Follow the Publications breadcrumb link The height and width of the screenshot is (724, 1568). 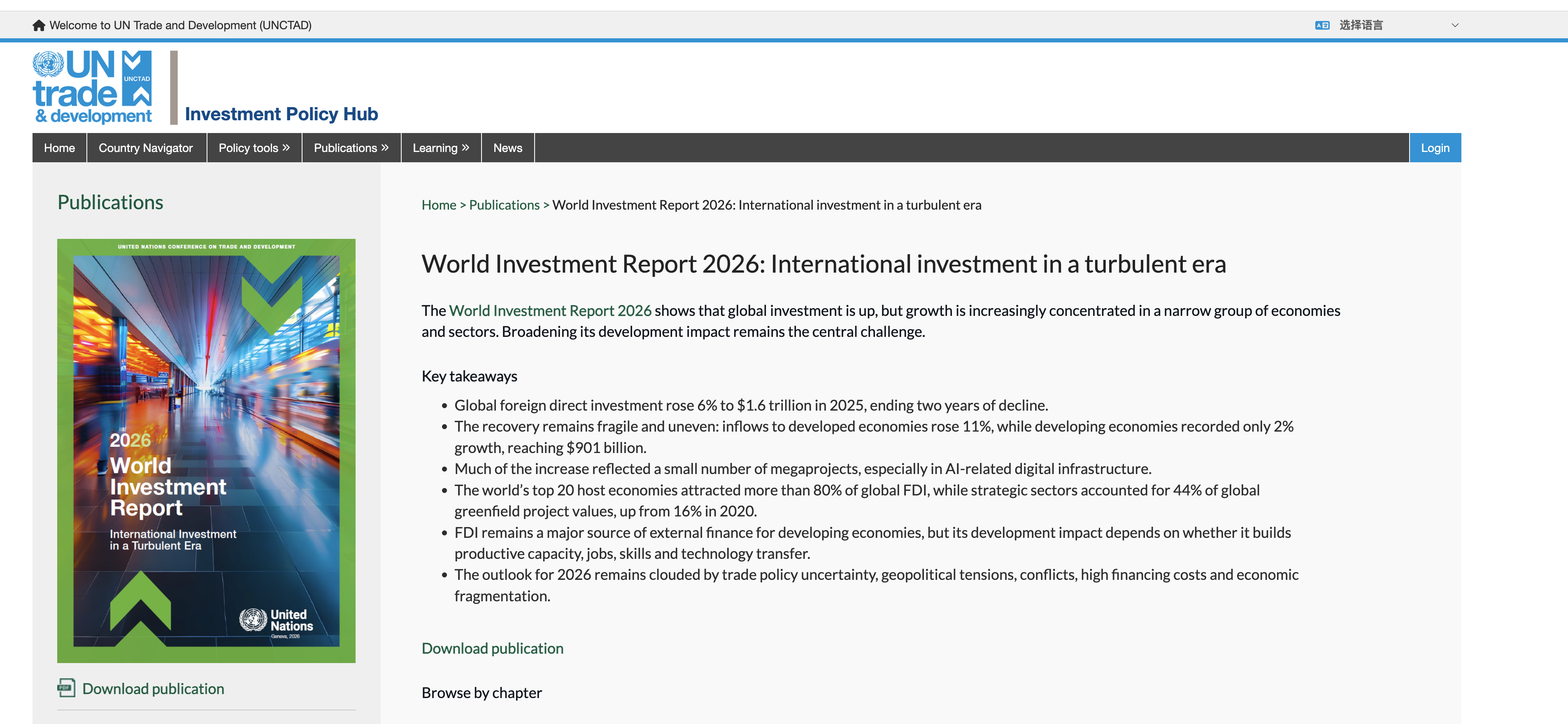pos(504,205)
